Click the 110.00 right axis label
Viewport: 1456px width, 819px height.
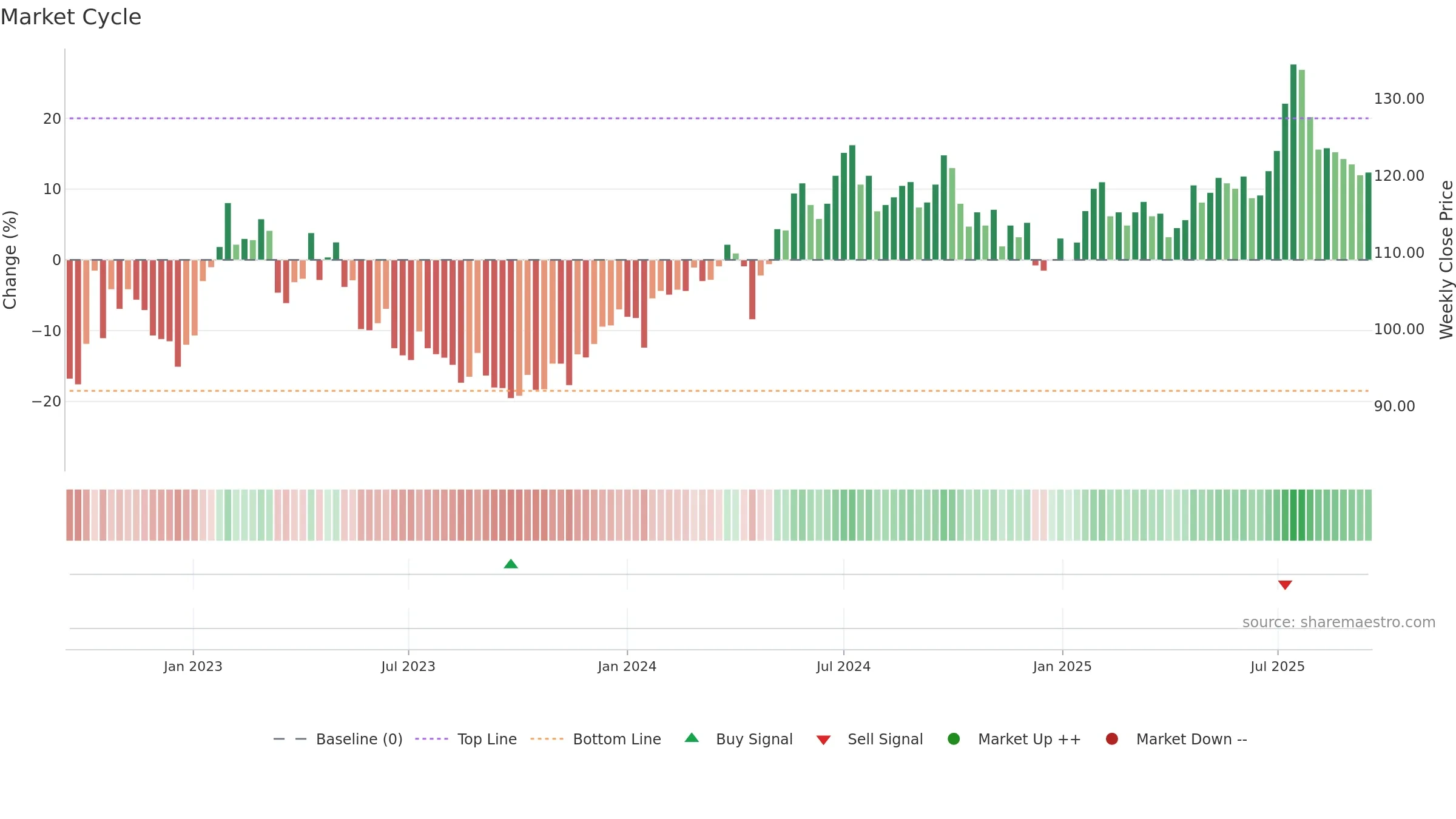1399,252
